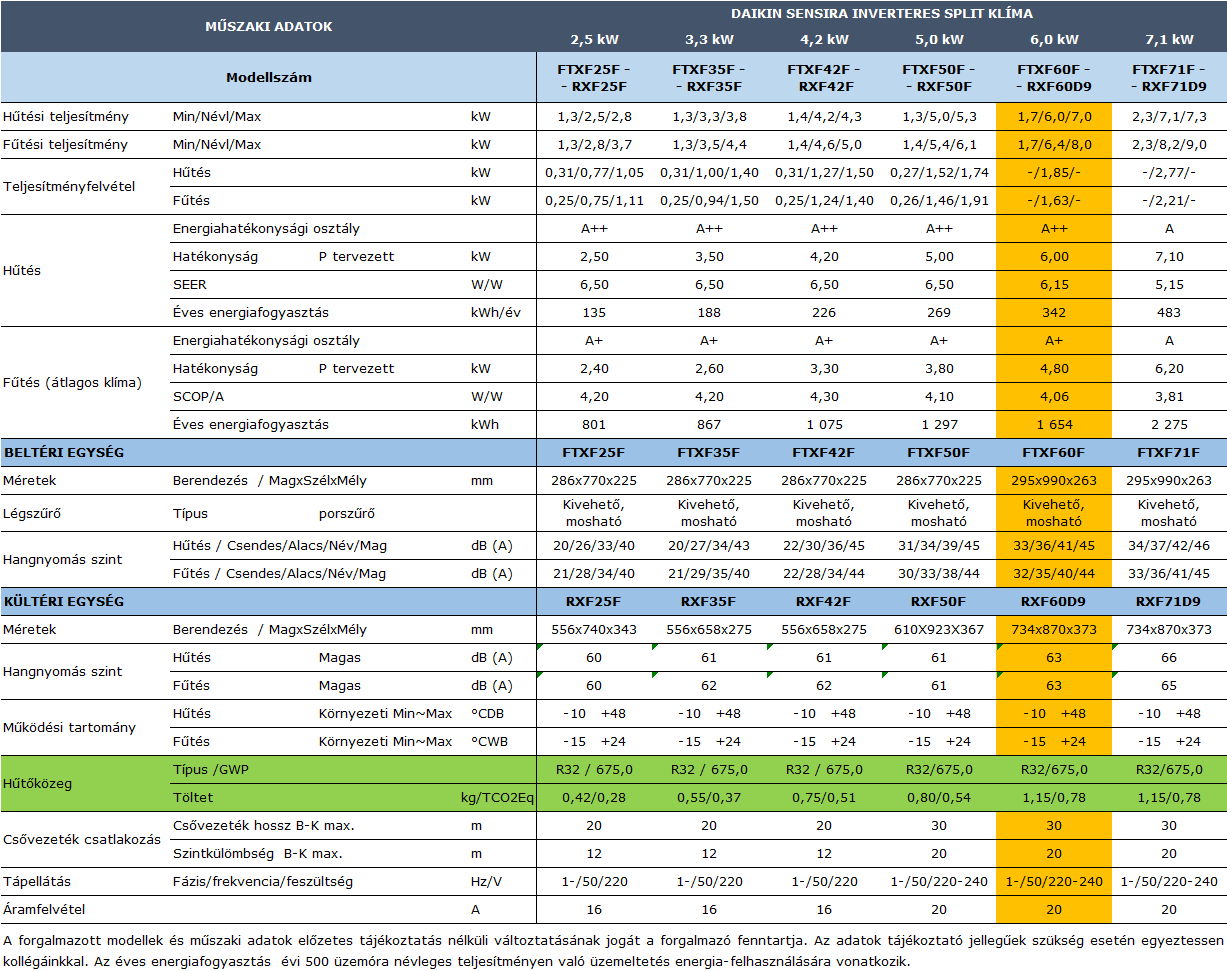Click indoor dimensions '295x990x263' in highlighted column
Viewport: 1227px width, 971px height.
pos(1054,480)
